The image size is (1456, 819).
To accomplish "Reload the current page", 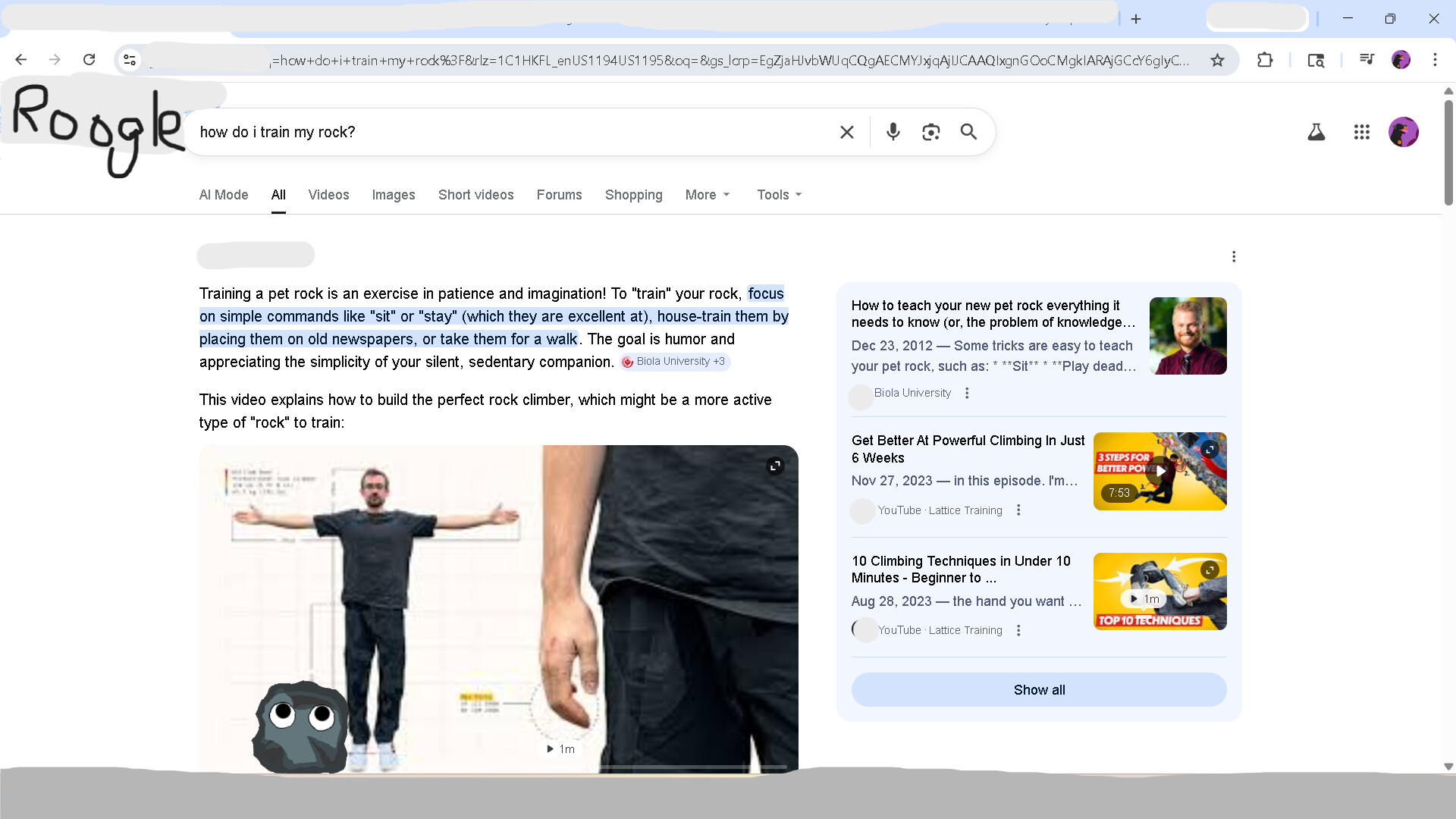I will [x=89, y=60].
